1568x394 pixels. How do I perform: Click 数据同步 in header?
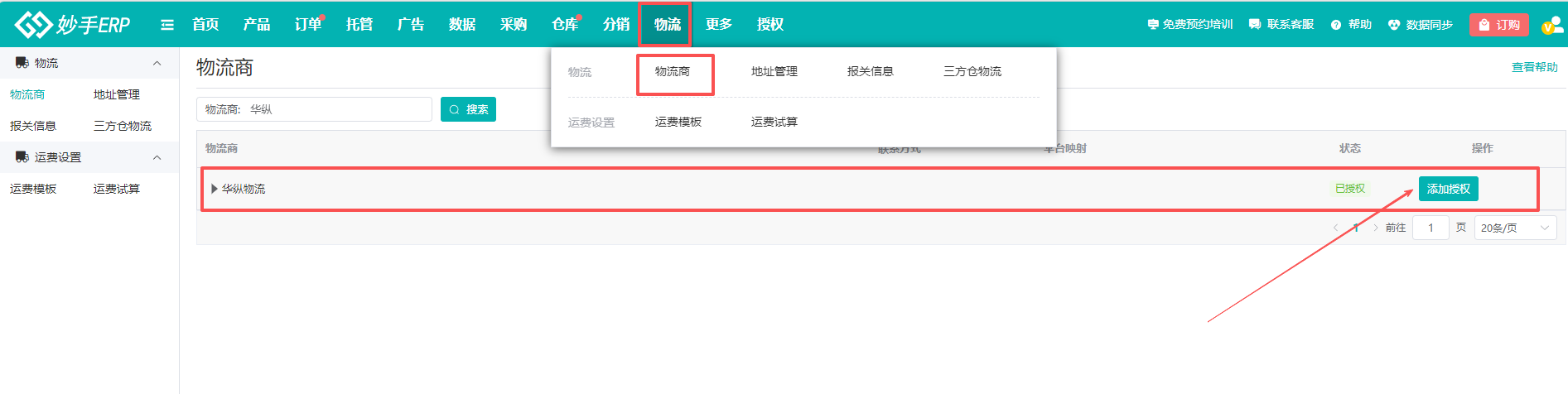(x=1421, y=25)
